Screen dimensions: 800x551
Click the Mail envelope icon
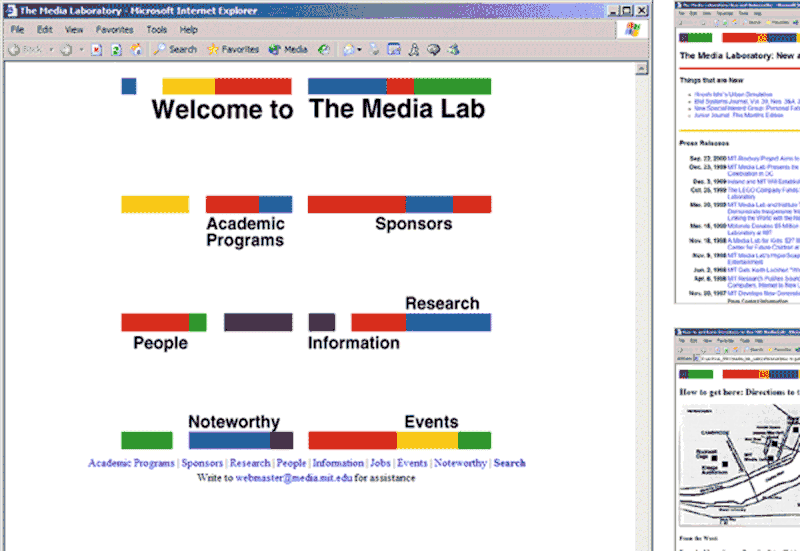click(349, 49)
